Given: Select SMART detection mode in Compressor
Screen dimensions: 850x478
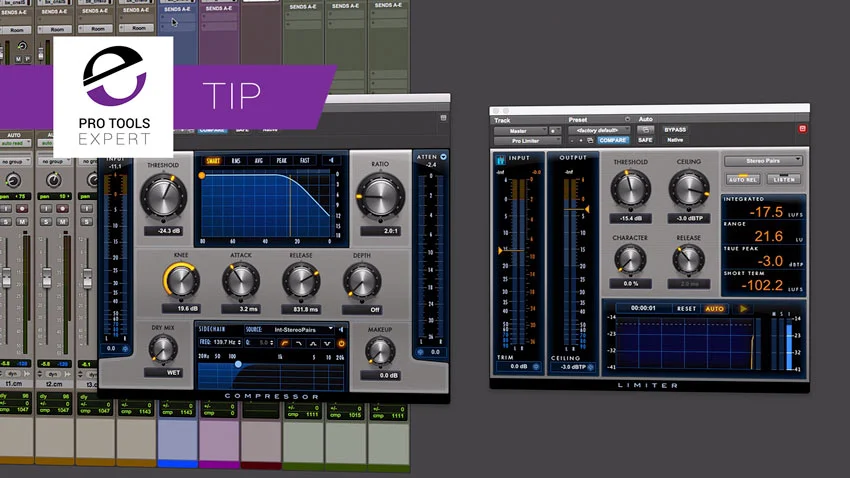Looking at the screenshot, I should (213, 161).
